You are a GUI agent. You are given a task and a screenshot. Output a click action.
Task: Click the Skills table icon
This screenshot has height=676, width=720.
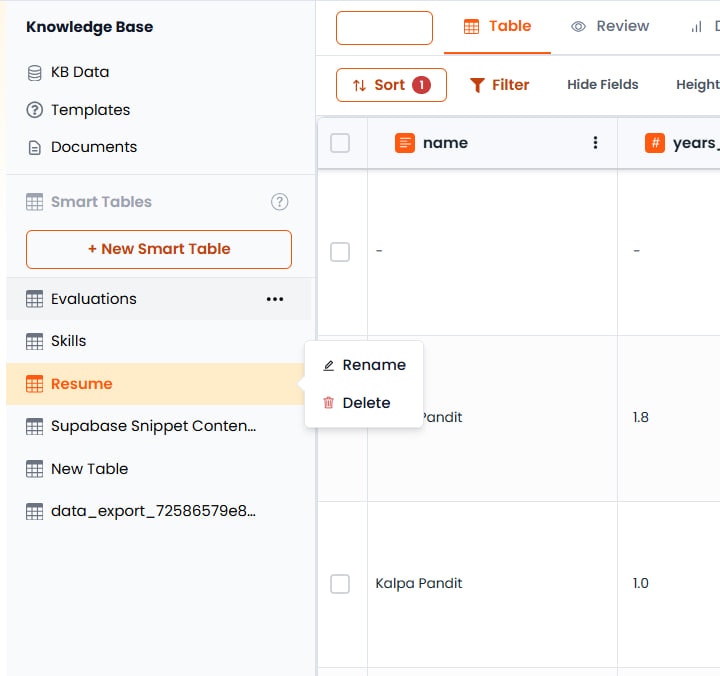34,341
